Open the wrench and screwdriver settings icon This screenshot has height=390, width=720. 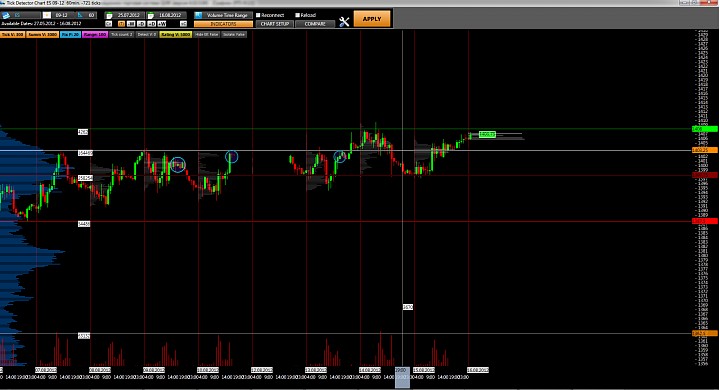[344, 21]
